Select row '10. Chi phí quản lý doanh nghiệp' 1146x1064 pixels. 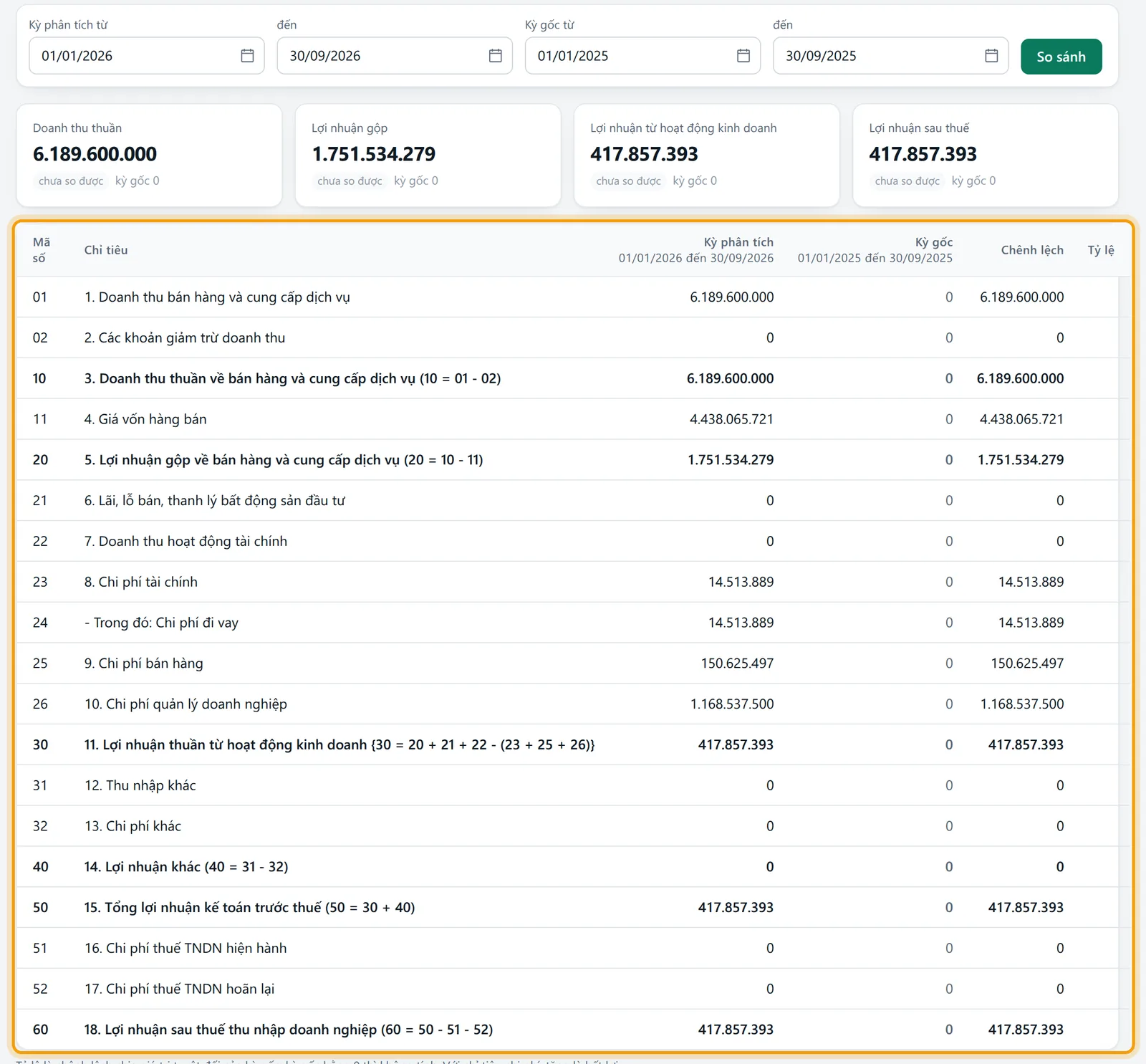pos(567,704)
